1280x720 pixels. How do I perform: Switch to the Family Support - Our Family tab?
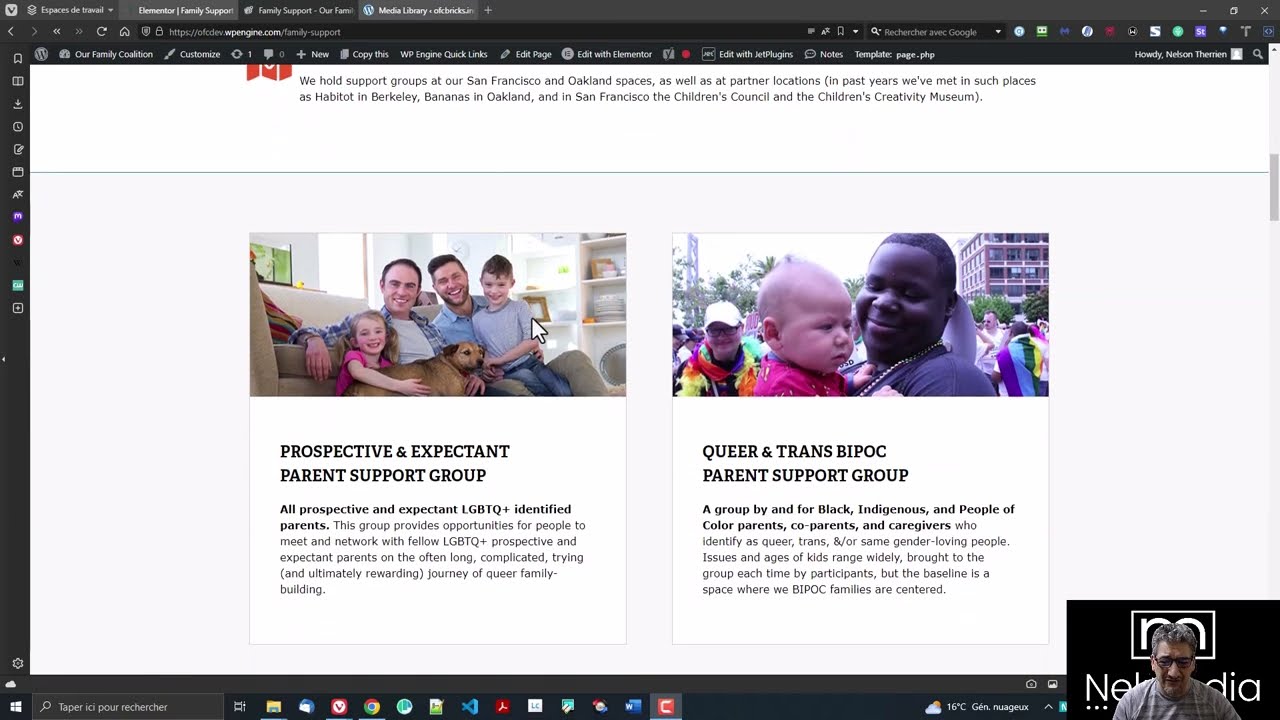coord(298,10)
